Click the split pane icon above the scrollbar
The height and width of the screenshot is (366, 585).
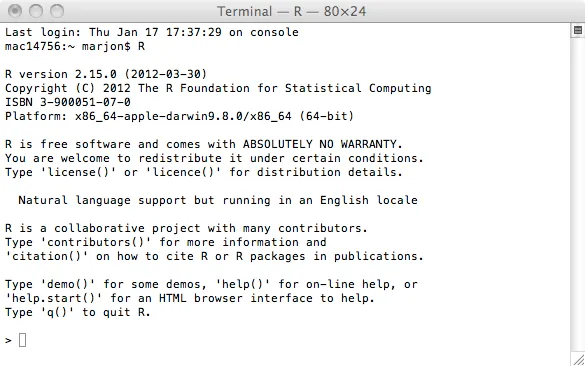(578, 30)
